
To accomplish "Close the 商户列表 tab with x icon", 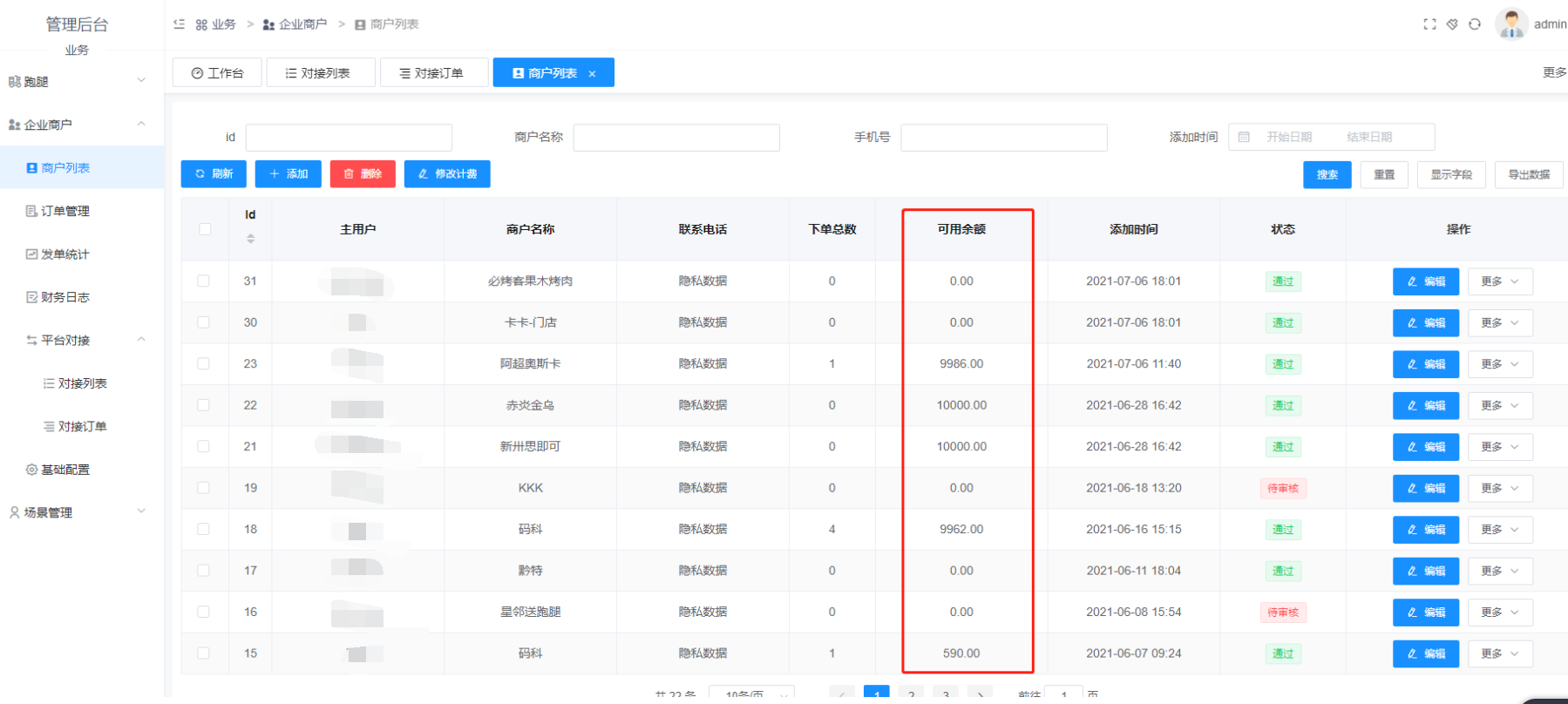I will (593, 74).
